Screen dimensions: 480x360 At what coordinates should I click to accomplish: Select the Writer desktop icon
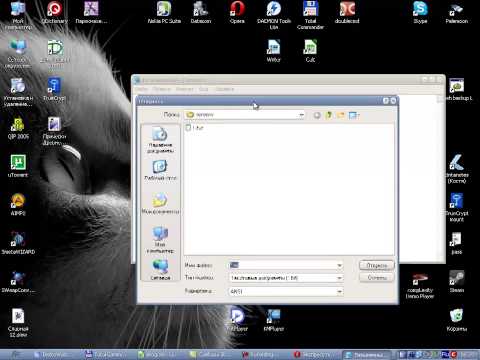[274, 51]
